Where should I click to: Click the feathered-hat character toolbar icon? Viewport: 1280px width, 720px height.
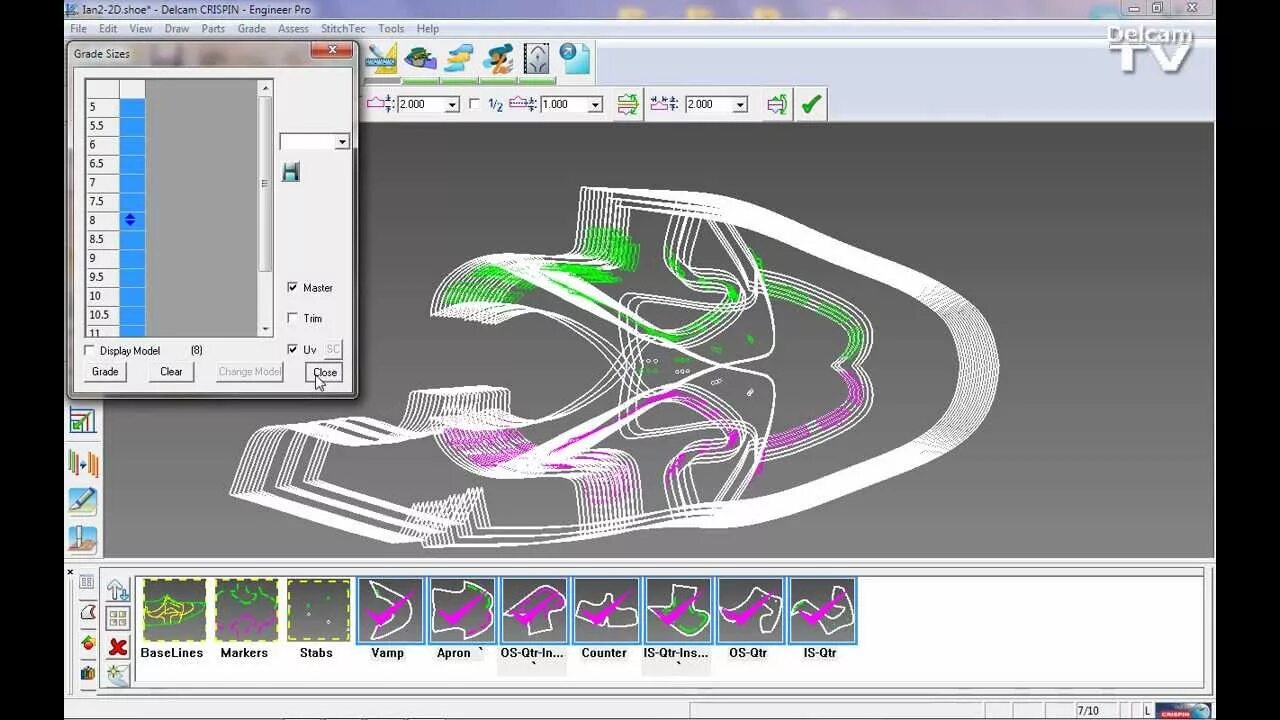coord(498,58)
